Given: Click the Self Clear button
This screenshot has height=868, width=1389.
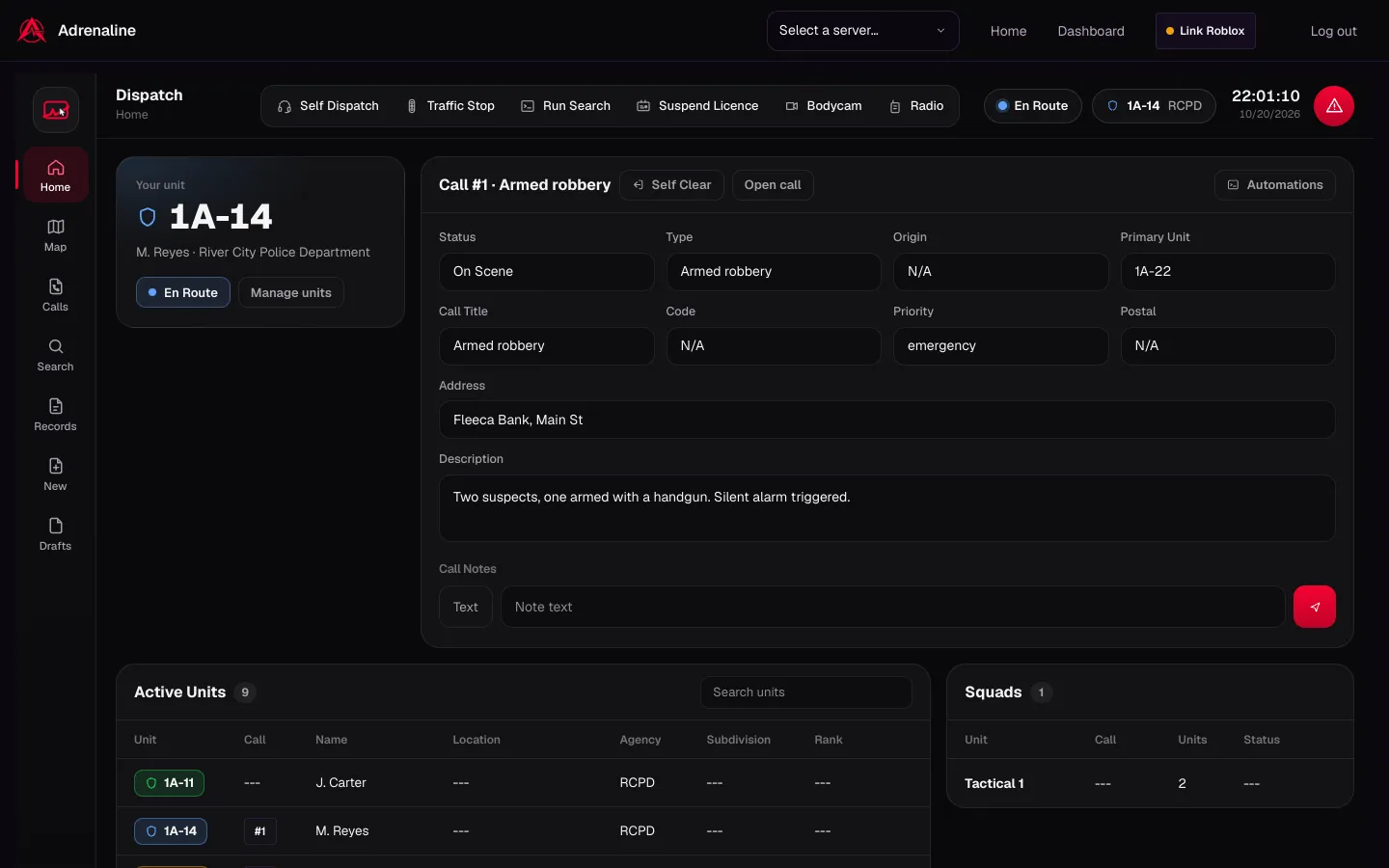Looking at the screenshot, I should (672, 185).
